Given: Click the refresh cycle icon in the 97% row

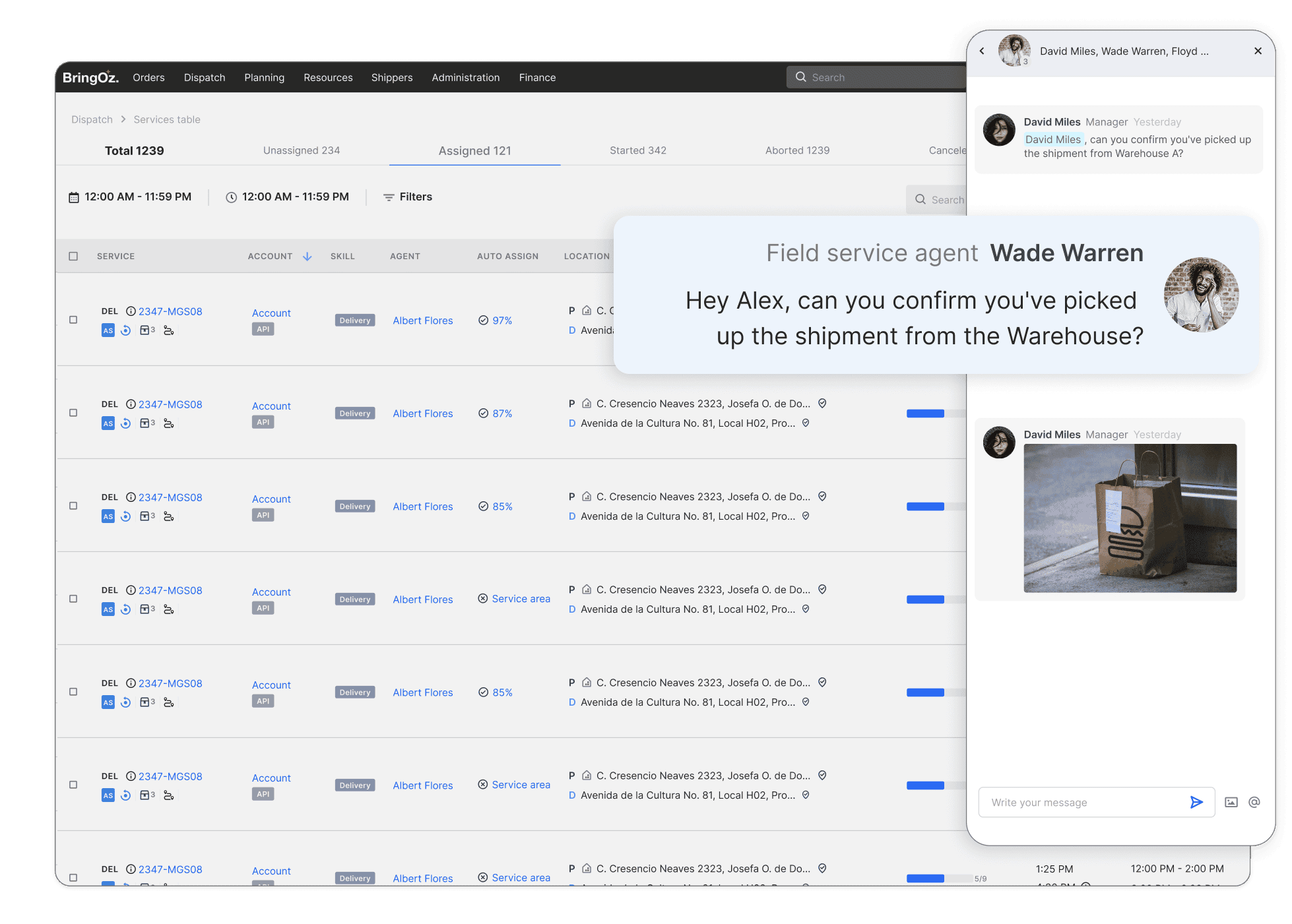Looking at the screenshot, I should (125, 330).
